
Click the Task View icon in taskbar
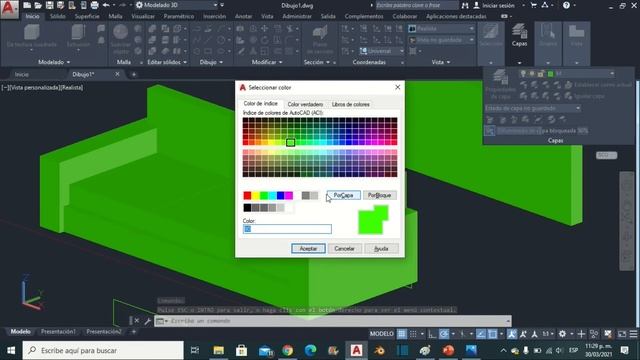(x=195, y=350)
